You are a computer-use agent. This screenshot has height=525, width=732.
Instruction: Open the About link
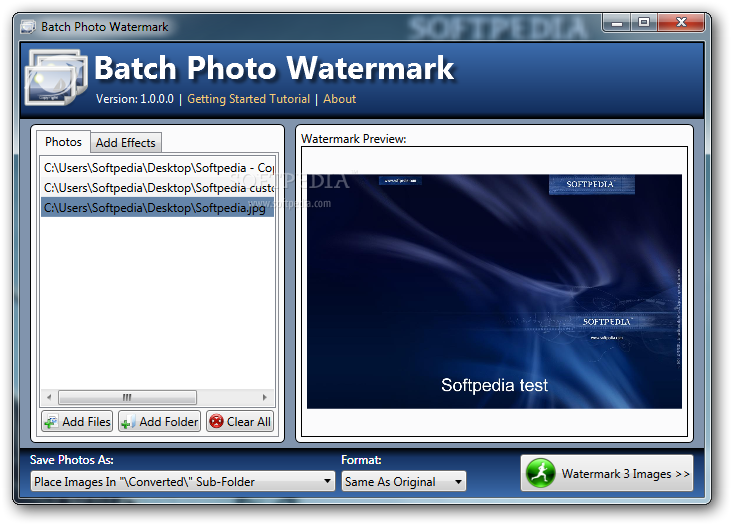point(339,99)
